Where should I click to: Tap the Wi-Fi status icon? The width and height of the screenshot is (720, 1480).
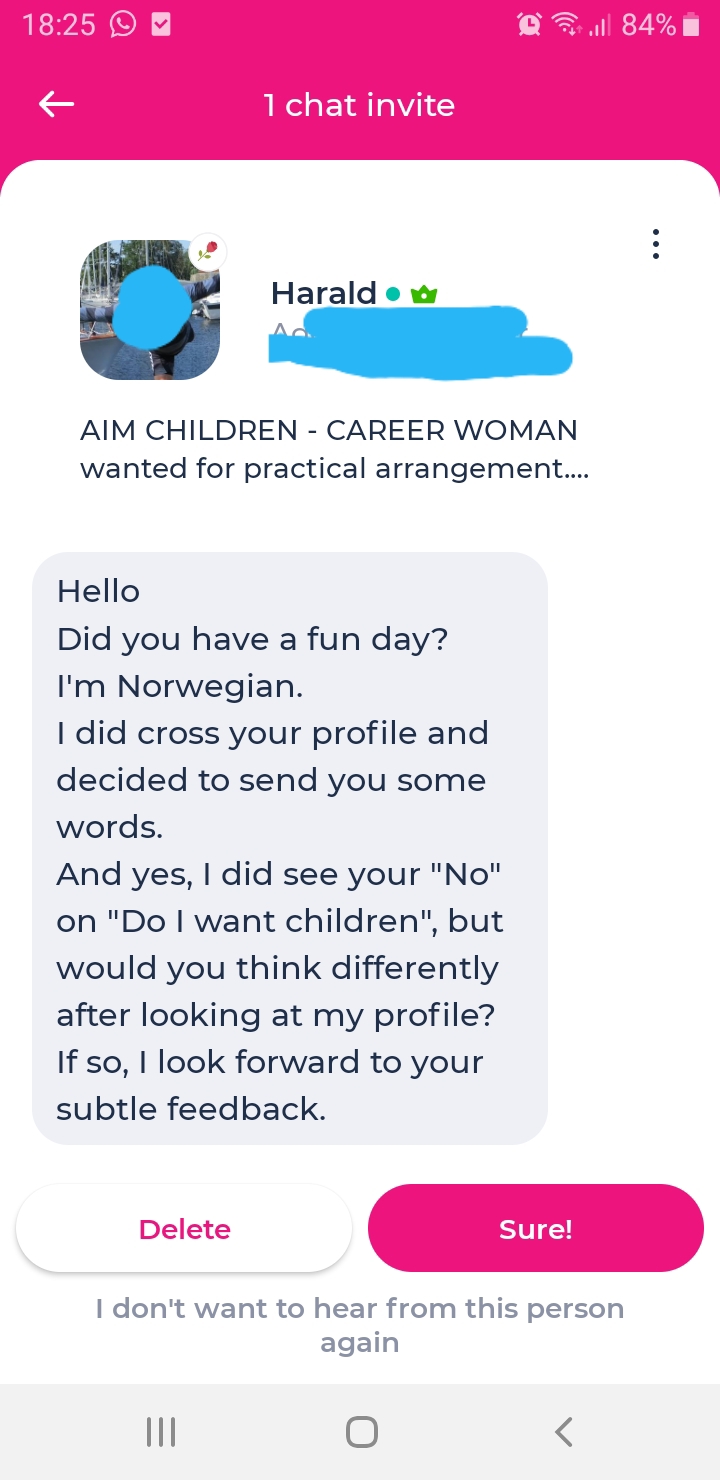tap(567, 25)
